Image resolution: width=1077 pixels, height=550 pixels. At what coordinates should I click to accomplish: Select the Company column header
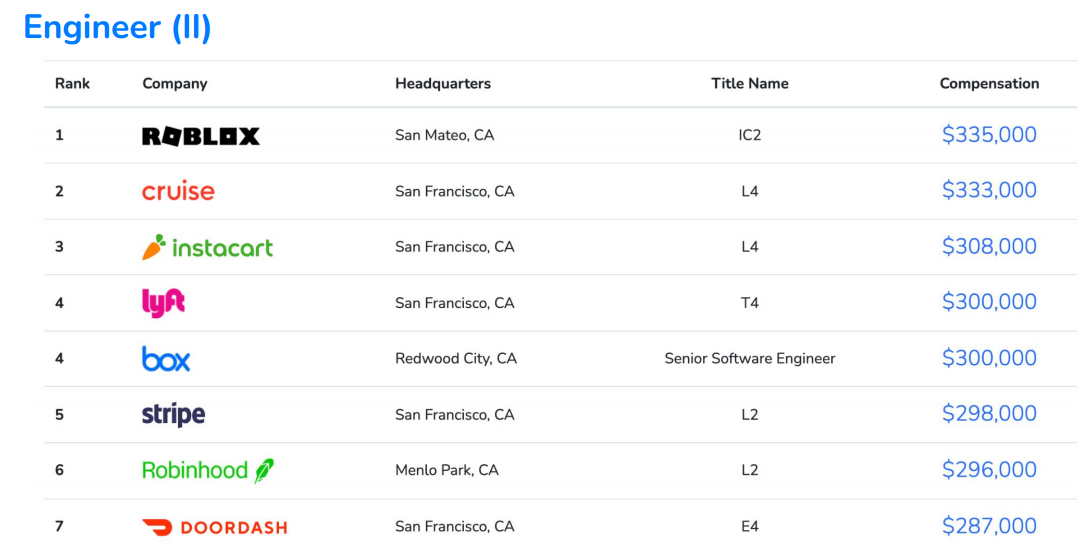pos(175,84)
